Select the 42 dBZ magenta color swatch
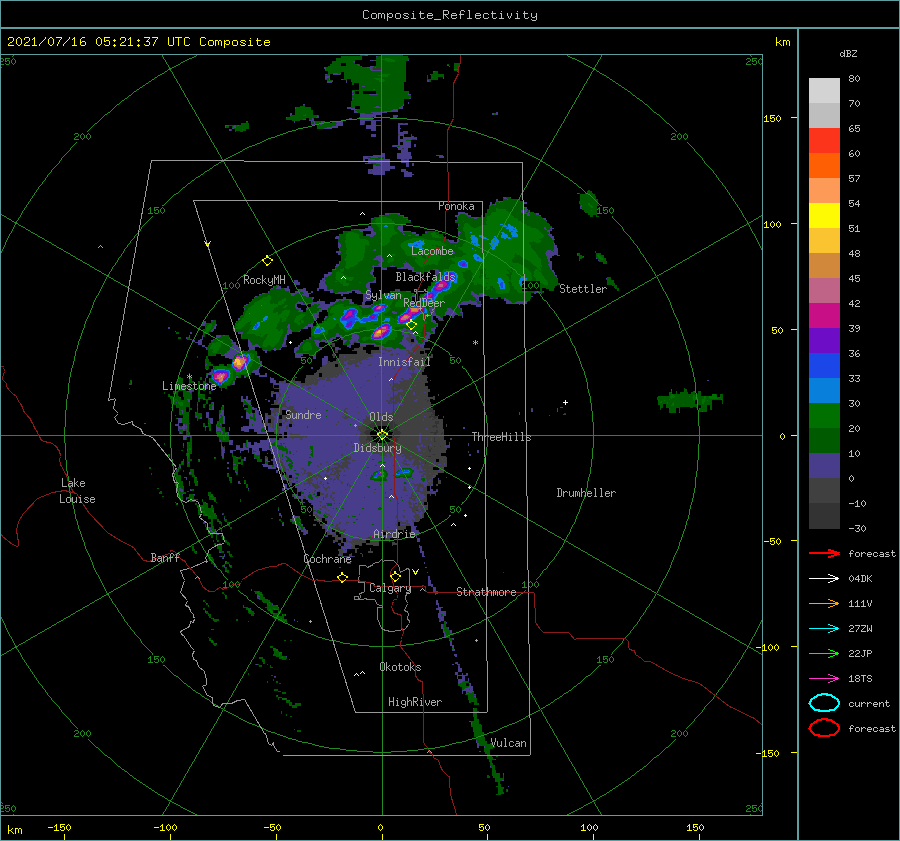 824,316
